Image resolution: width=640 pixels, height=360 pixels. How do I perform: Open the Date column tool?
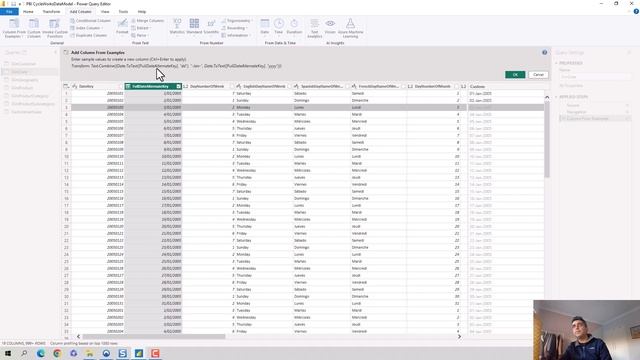265,27
